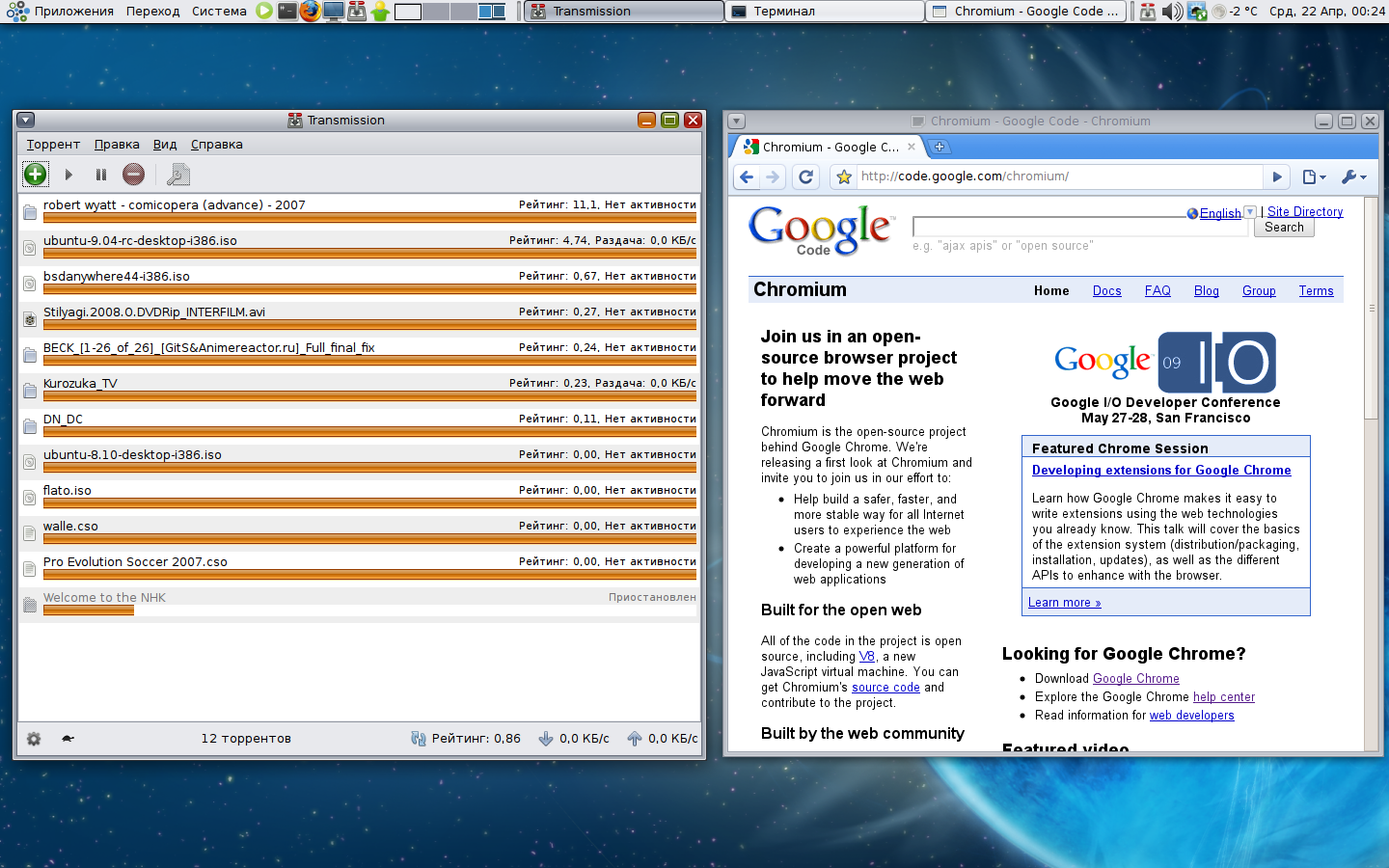Click the green person icon in the top panel
1389x868 pixels.
tap(380, 12)
